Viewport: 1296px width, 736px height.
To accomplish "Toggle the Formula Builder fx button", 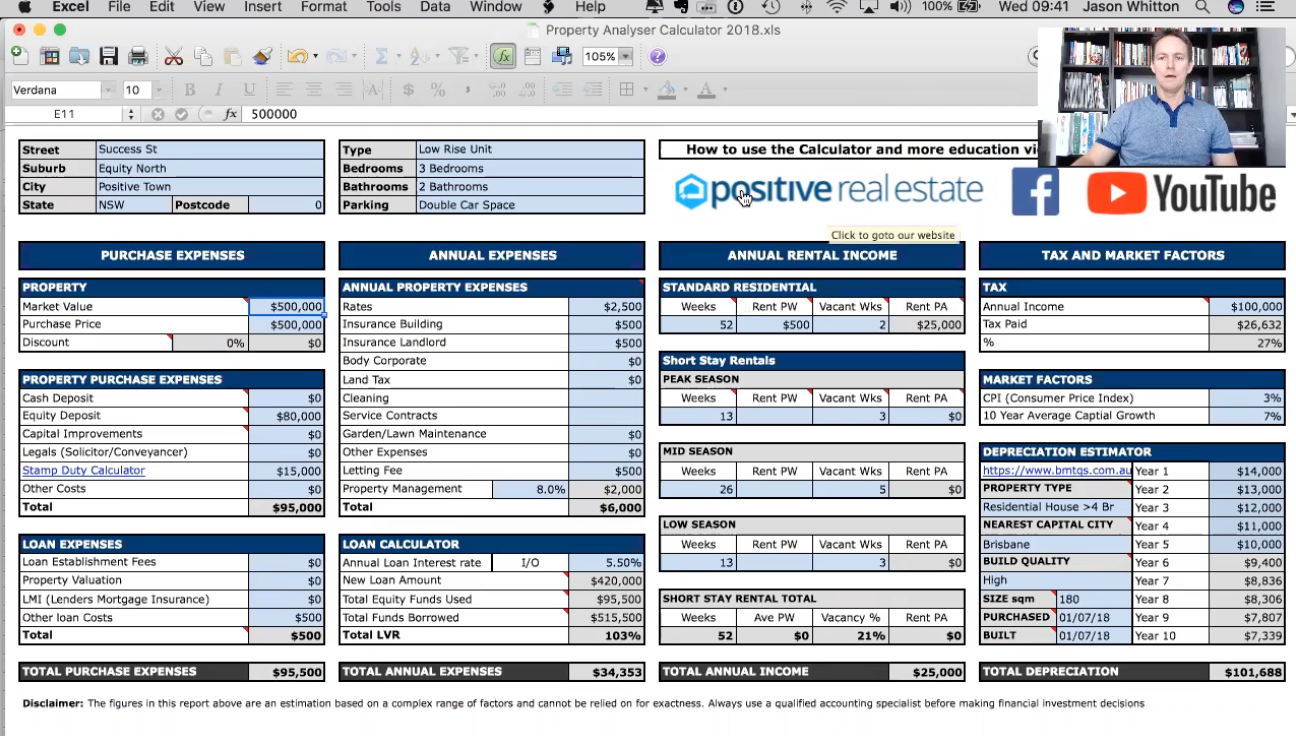I will tap(503, 56).
